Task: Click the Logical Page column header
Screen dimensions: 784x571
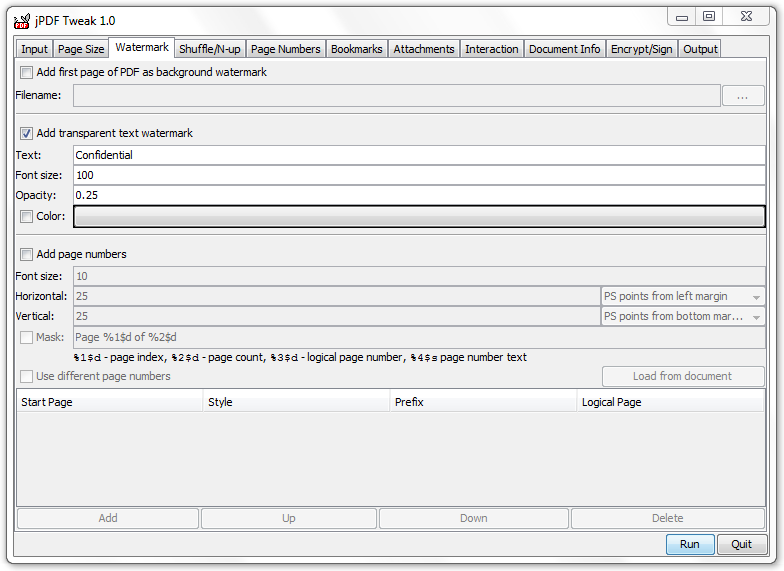Action: [x=670, y=402]
